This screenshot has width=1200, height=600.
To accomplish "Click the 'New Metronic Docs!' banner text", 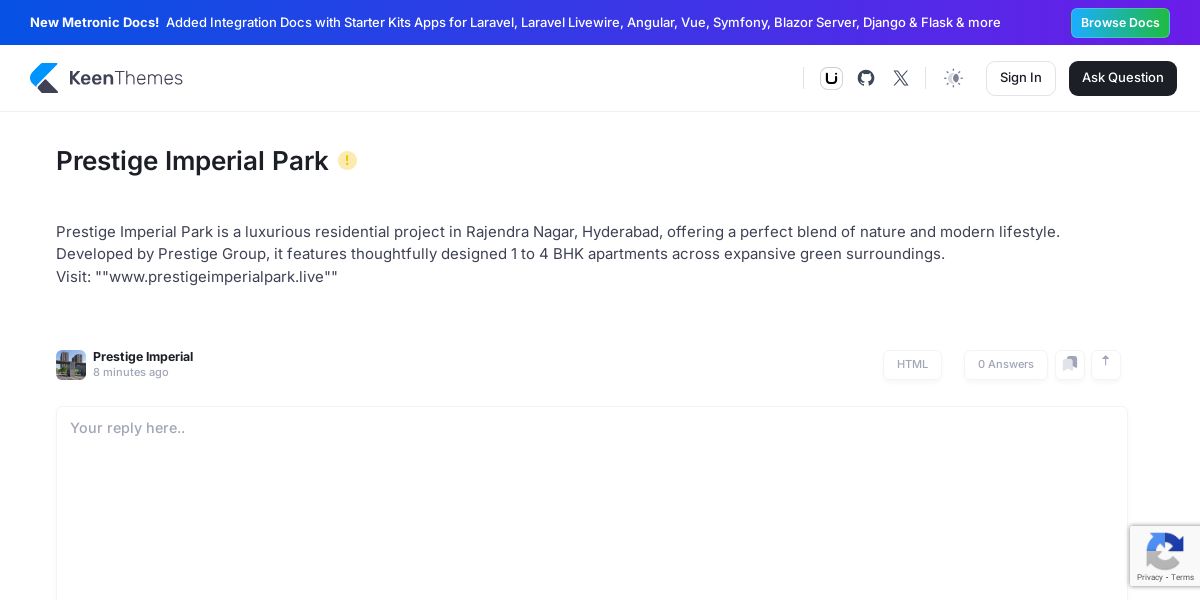I will (94, 23).
